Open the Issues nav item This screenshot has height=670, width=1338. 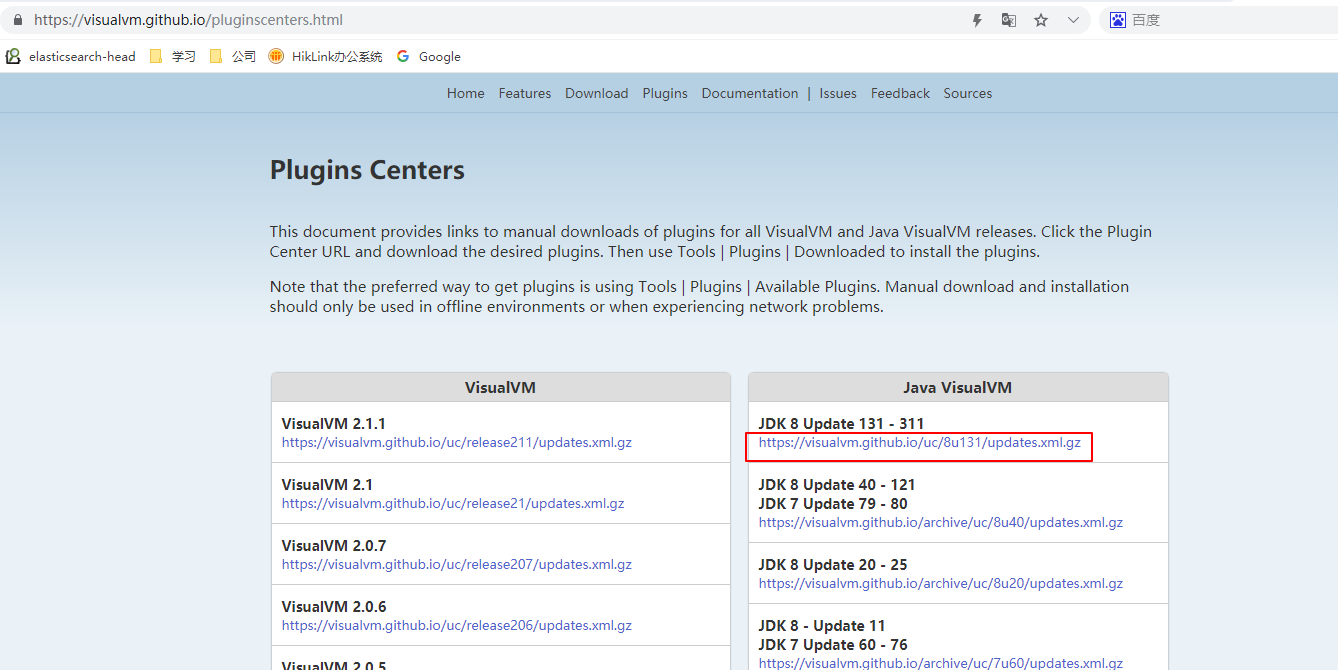tap(838, 93)
